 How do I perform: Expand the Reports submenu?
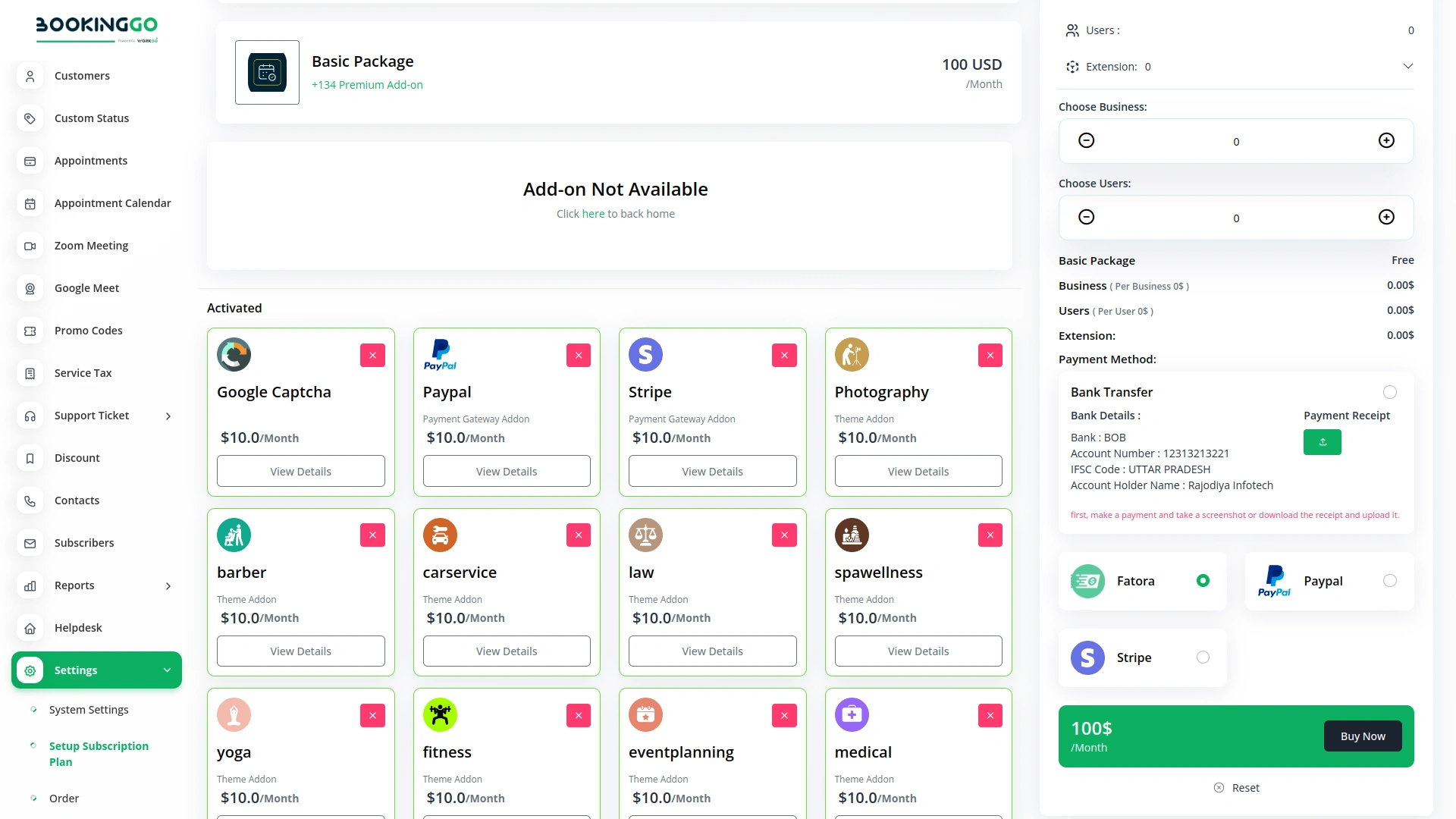click(x=167, y=585)
